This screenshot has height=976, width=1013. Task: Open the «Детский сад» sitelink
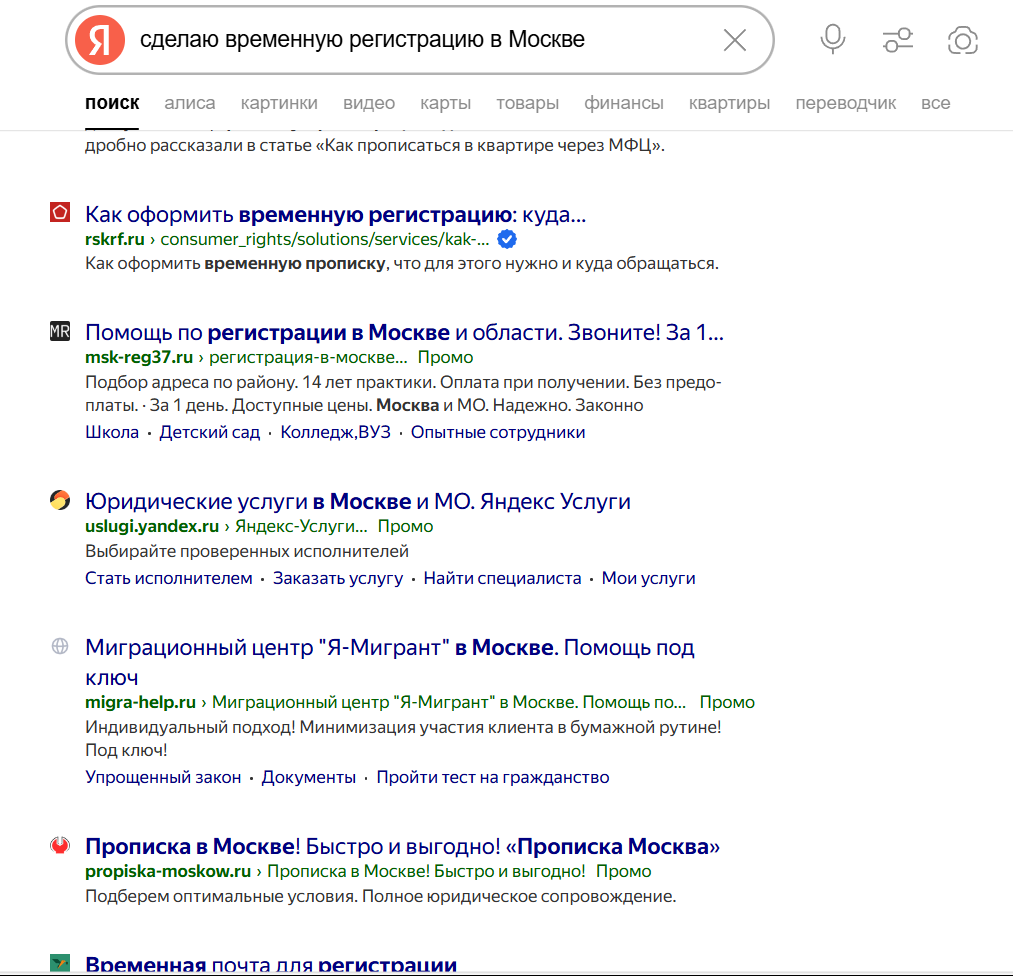coord(209,432)
